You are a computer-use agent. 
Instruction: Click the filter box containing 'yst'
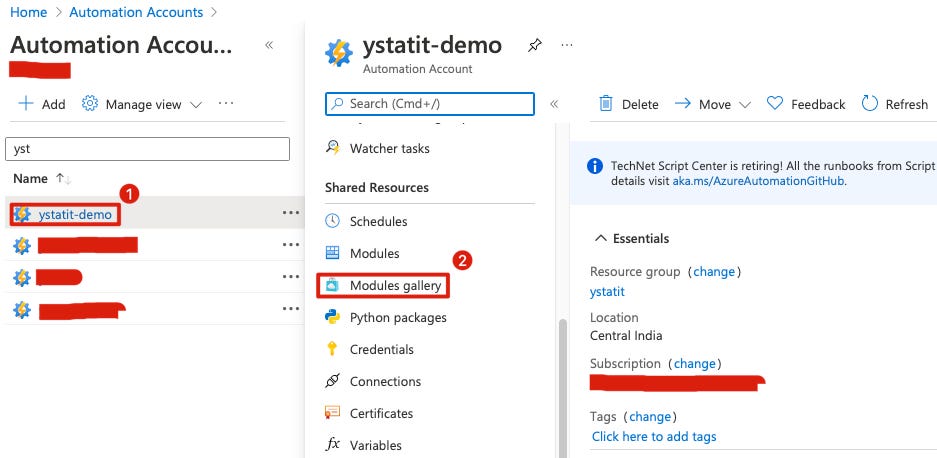147,149
